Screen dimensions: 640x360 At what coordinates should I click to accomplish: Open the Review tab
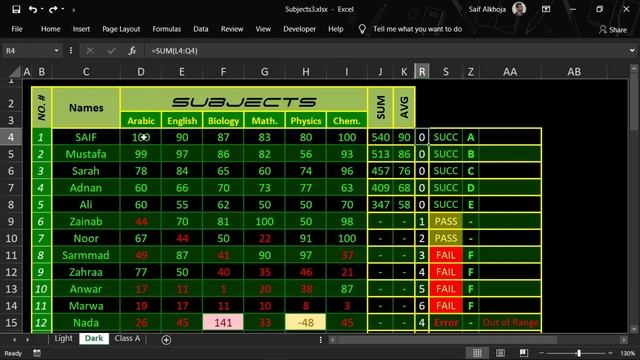pos(232,29)
